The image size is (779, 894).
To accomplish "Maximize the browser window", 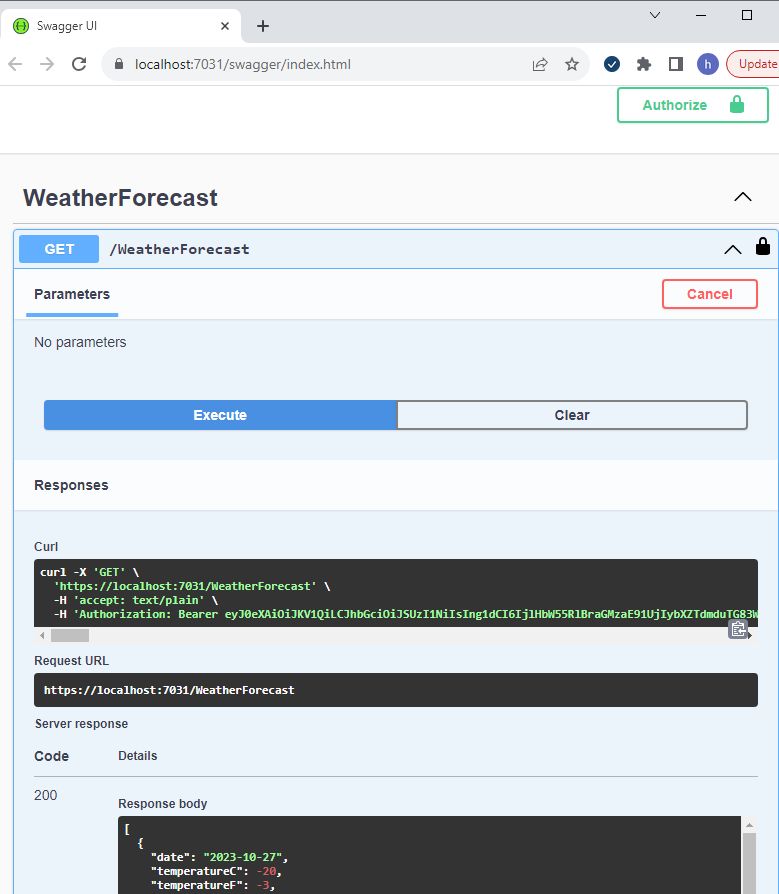I will click(x=747, y=15).
